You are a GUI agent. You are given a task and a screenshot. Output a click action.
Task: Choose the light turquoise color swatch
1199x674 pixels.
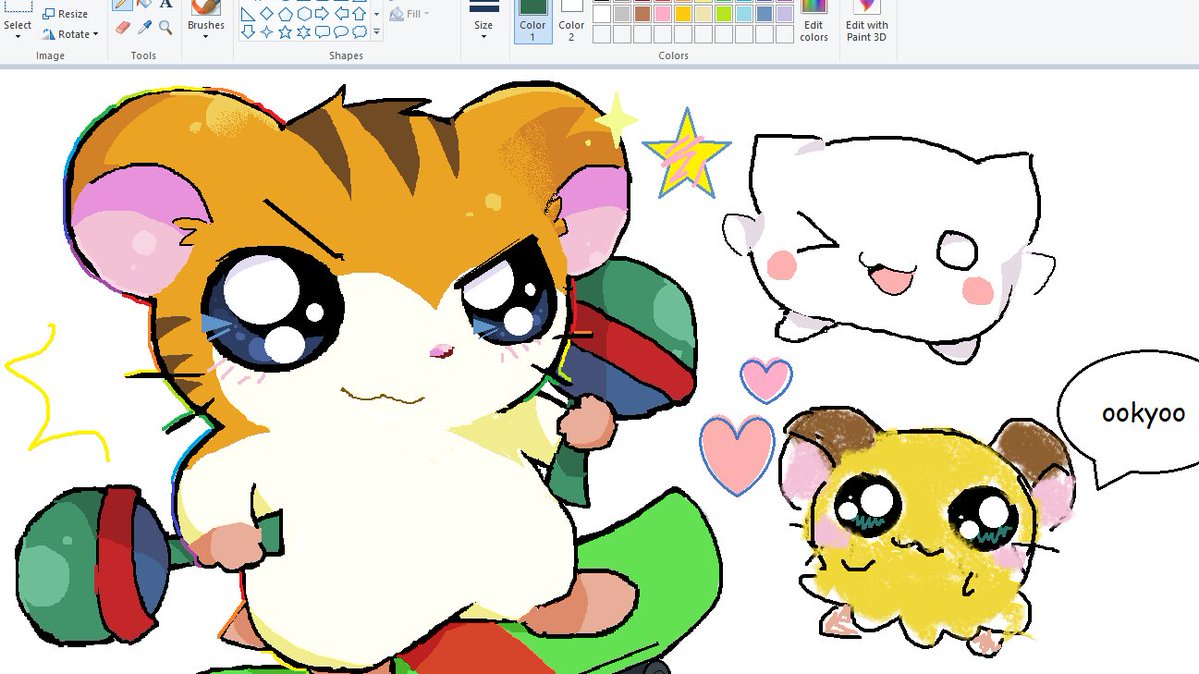pyautogui.click(x=744, y=14)
